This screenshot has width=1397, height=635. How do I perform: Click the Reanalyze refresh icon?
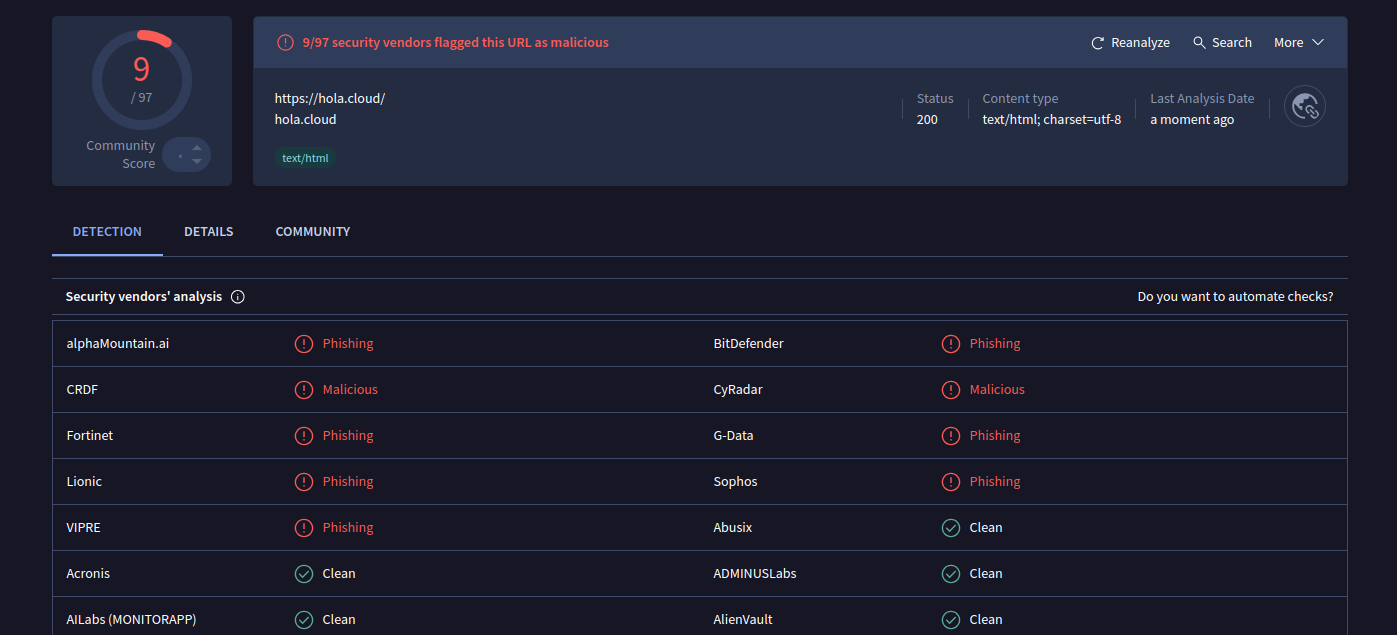click(1097, 43)
